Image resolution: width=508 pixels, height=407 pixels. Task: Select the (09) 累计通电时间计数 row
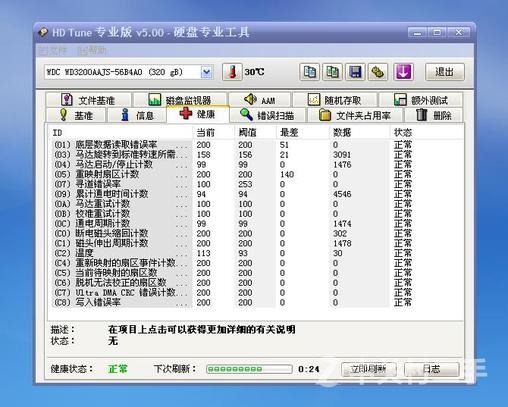pyautogui.click(x=256, y=194)
